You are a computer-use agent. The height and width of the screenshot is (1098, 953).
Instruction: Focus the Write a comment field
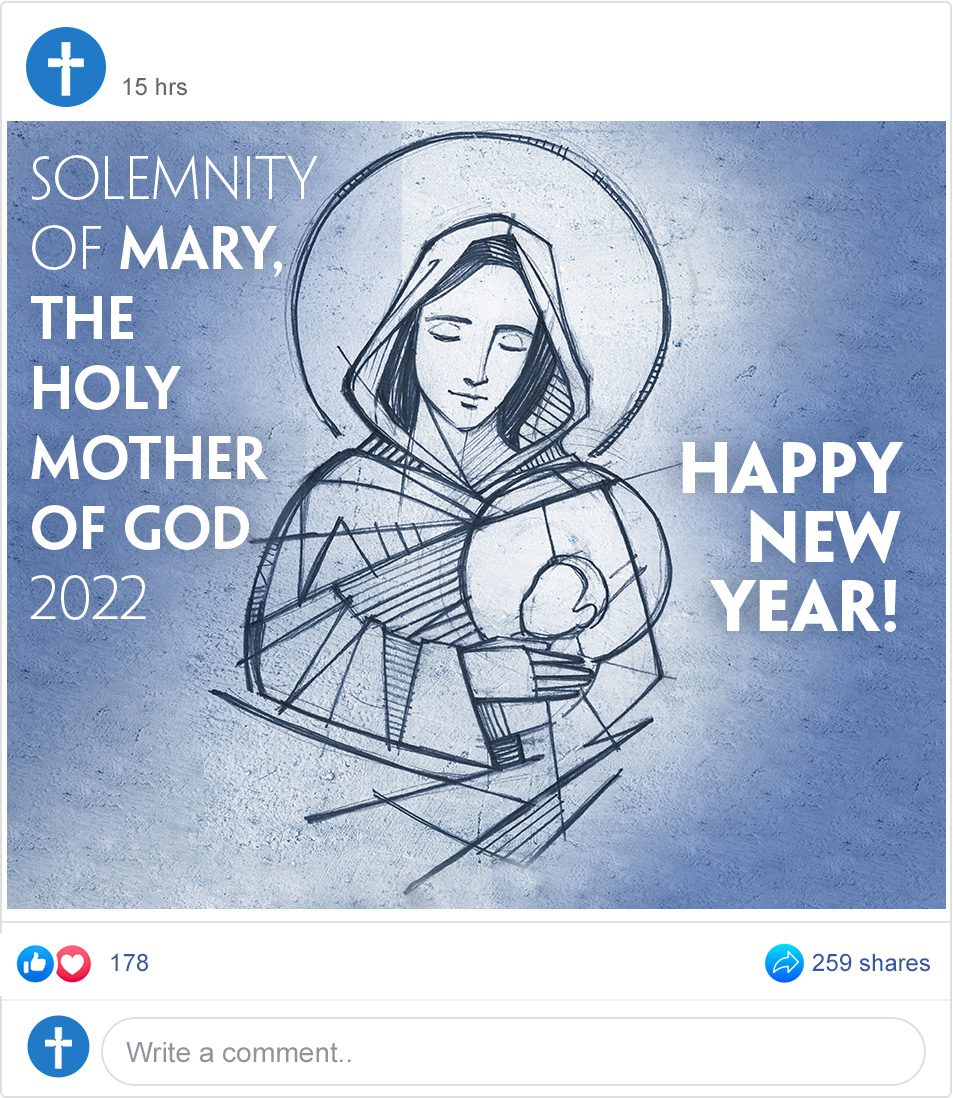(512, 1052)
